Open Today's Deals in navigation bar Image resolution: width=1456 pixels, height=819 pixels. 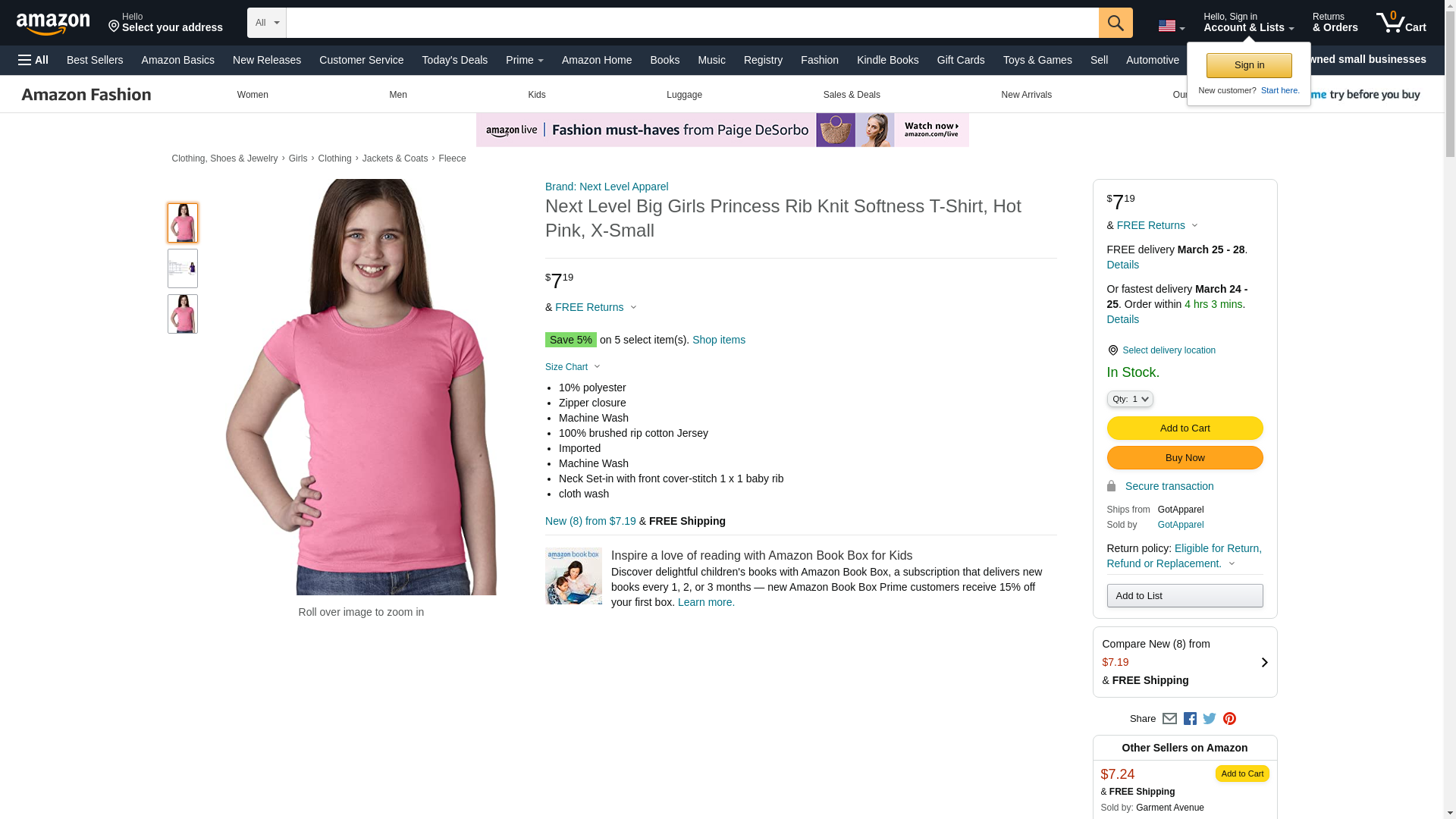454,60
